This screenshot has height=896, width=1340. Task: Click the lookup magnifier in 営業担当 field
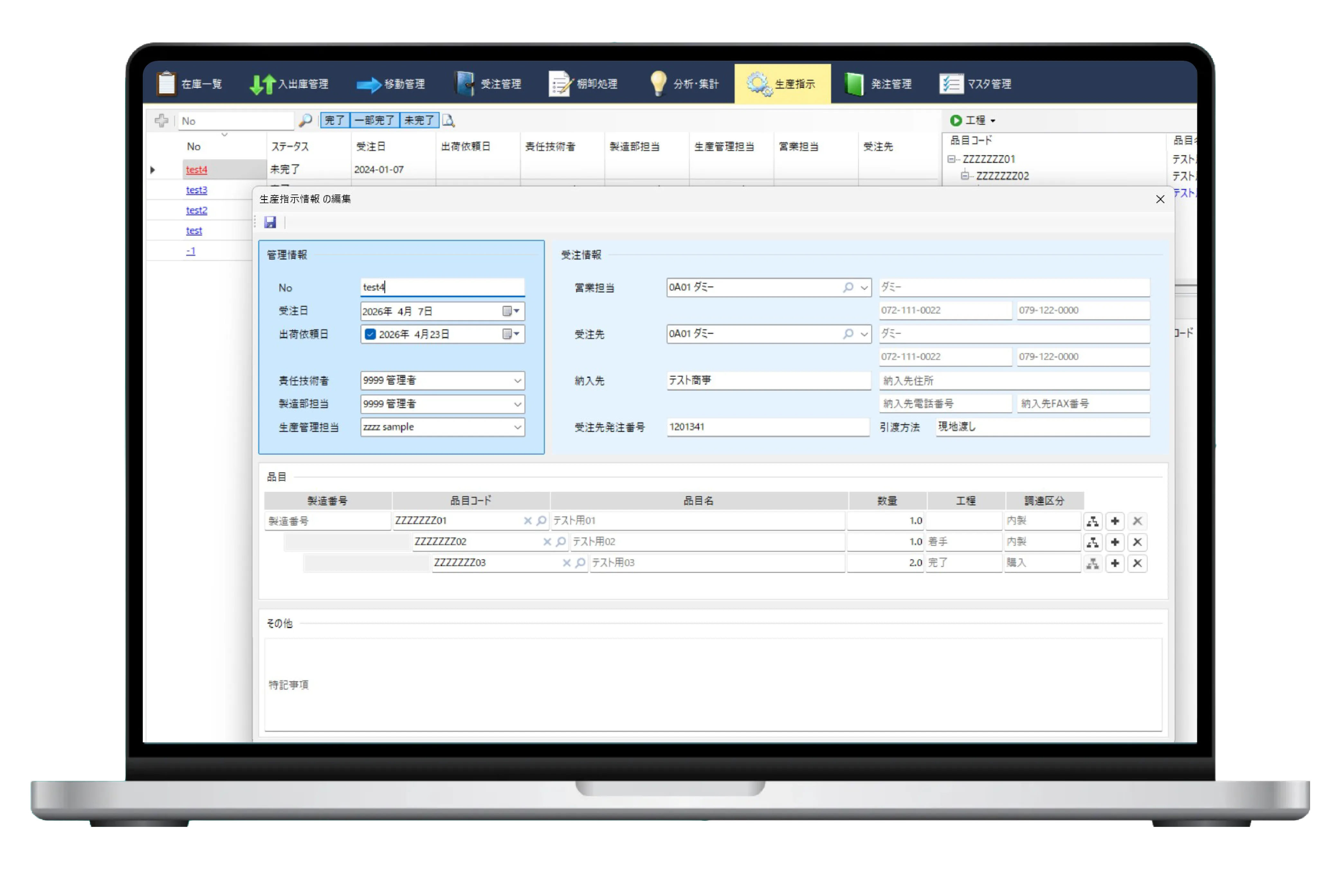(848, 287)
